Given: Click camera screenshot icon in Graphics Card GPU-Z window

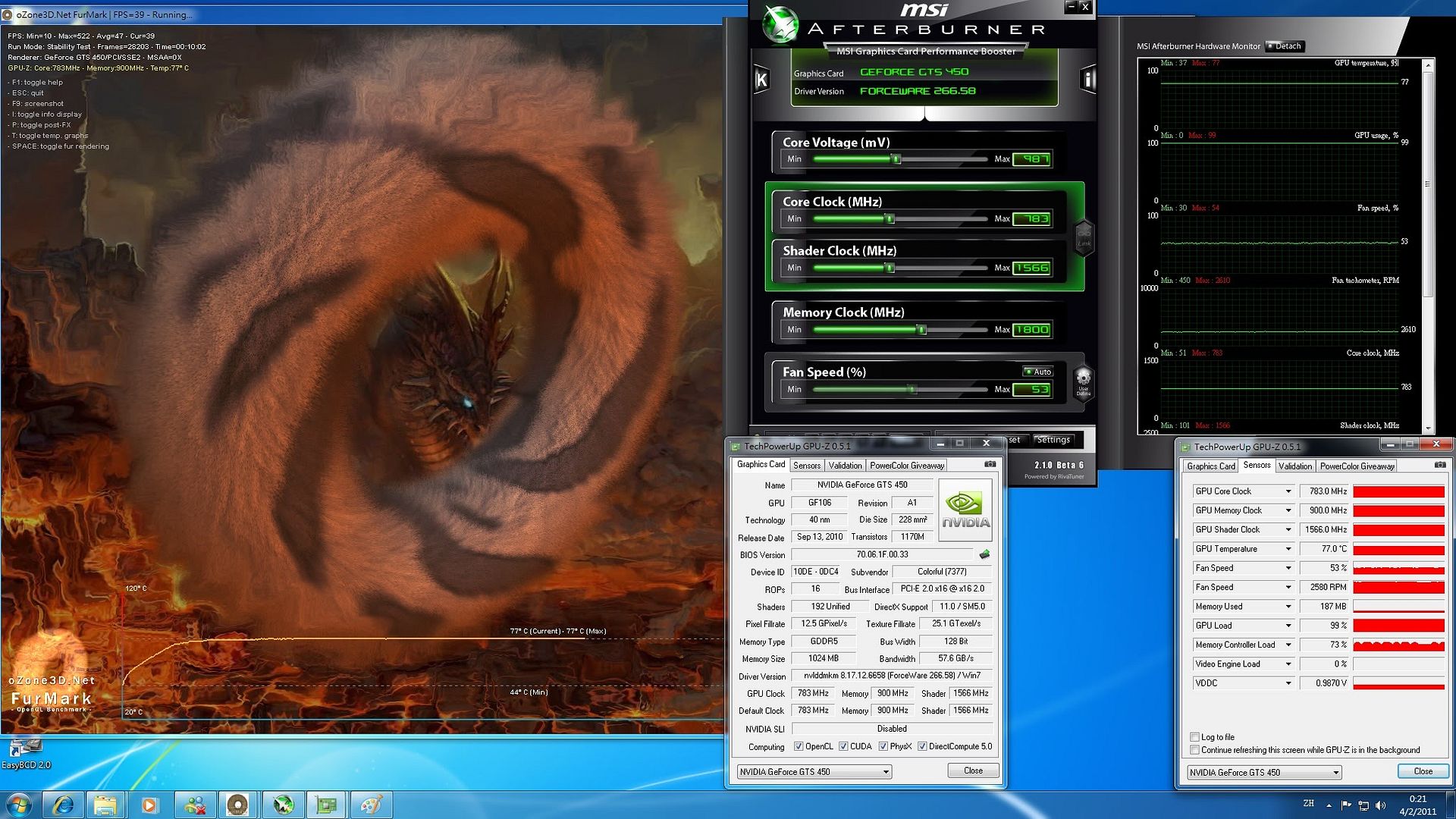Looking at the screenshot, I should [990, 464].
